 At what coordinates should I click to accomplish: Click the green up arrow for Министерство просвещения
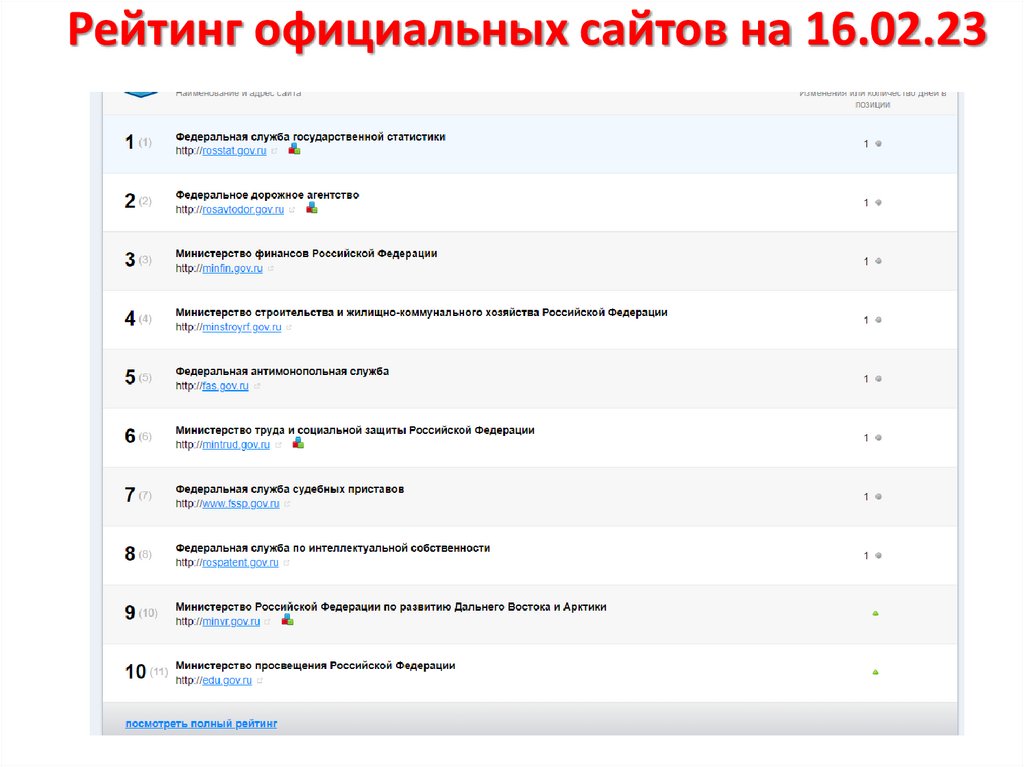877,671
